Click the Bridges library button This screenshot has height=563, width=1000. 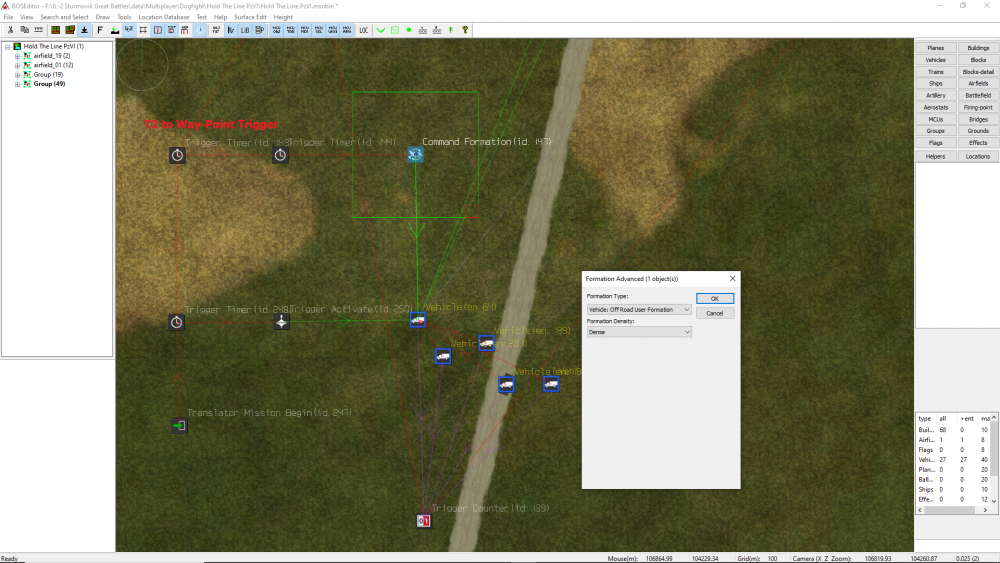tap(978, 119)
